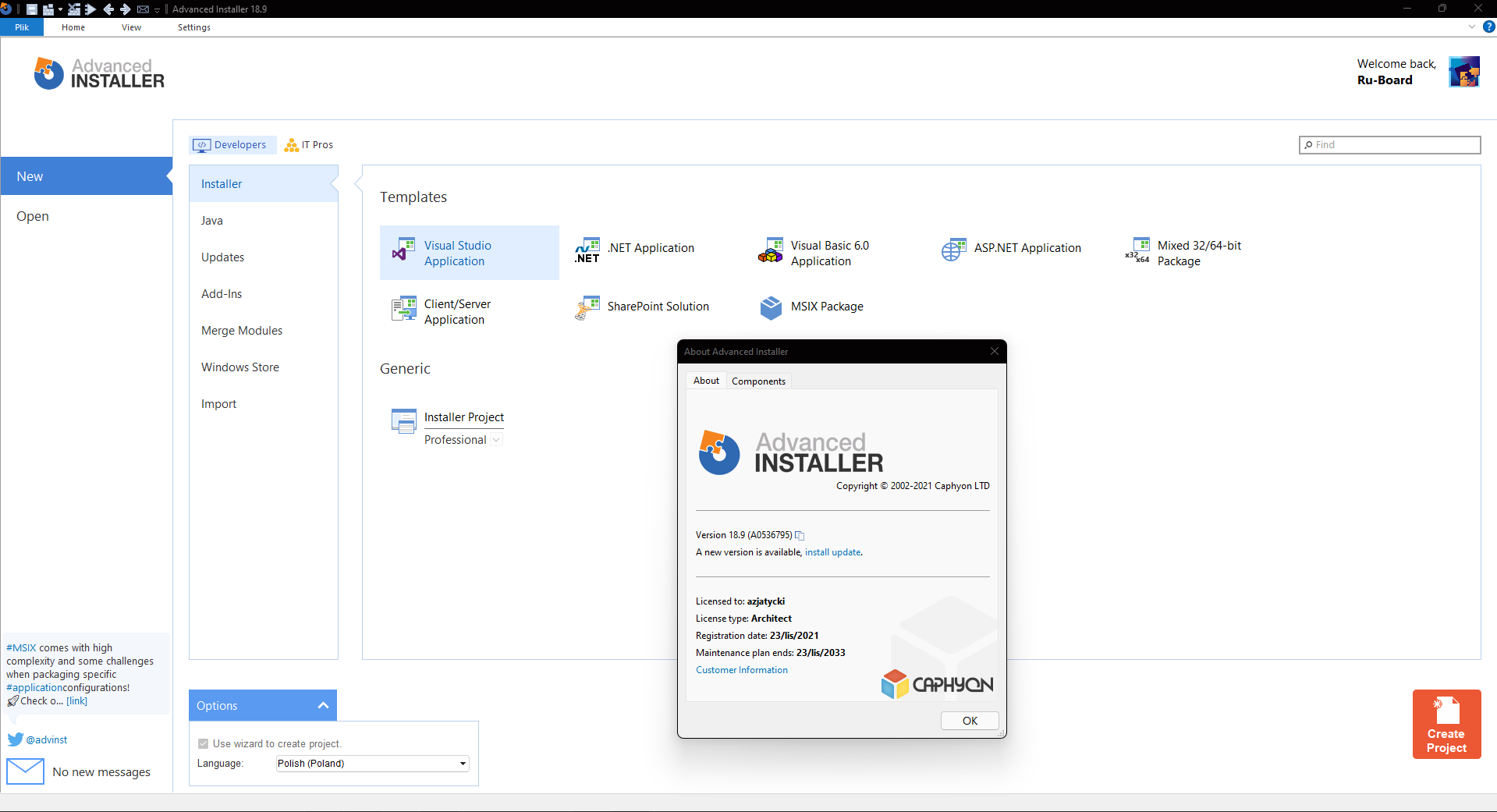Switch to the Developers category
The height and width of the screenshot is (812, 1497).
(232, 145)
